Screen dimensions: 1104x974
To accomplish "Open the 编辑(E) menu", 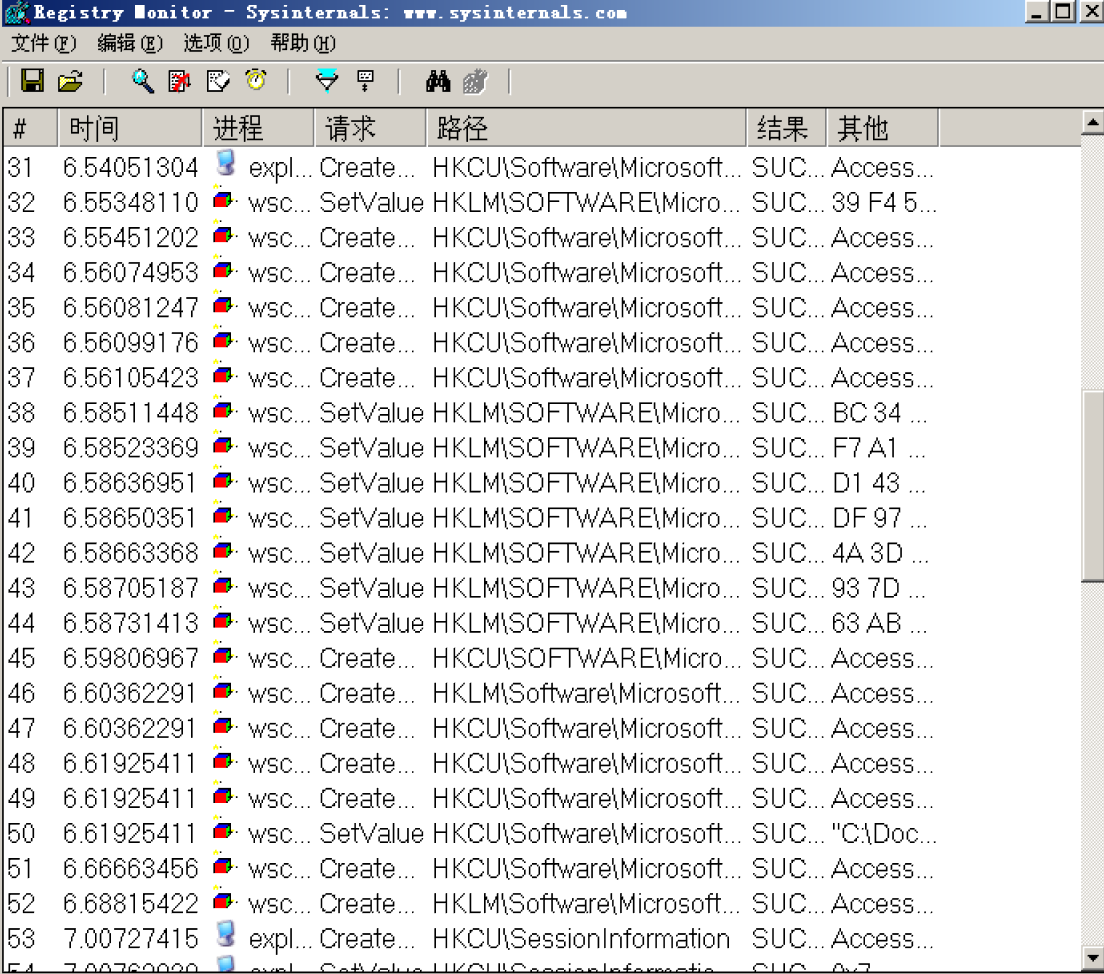I will pyautogui.click(x=130, y=44).
